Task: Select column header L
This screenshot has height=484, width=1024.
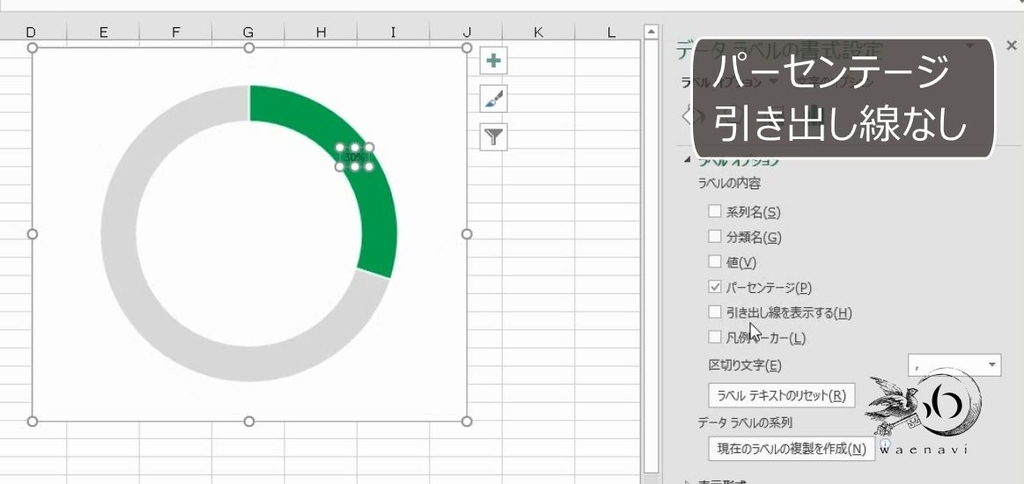Action: (609, 32)
